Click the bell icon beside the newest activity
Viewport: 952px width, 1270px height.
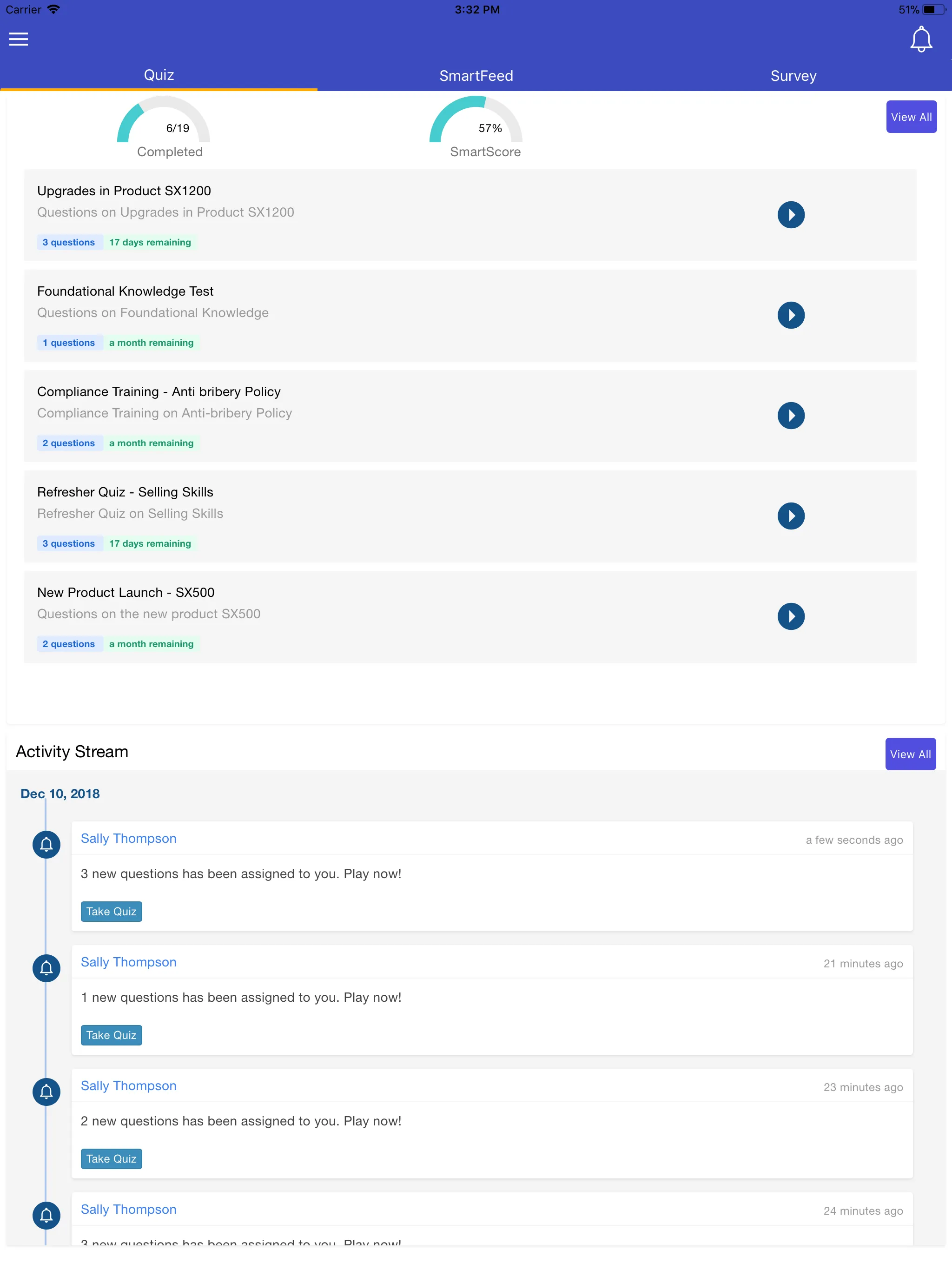point(46,844)
